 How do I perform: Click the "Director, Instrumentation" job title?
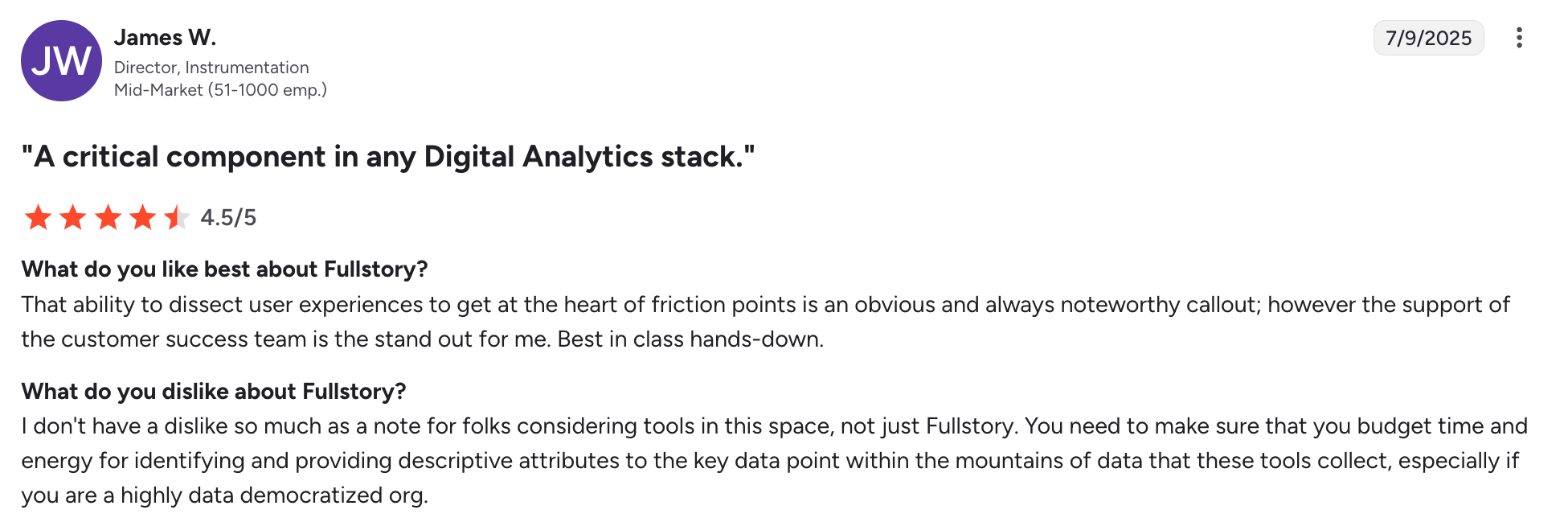(x=211, y=68)
